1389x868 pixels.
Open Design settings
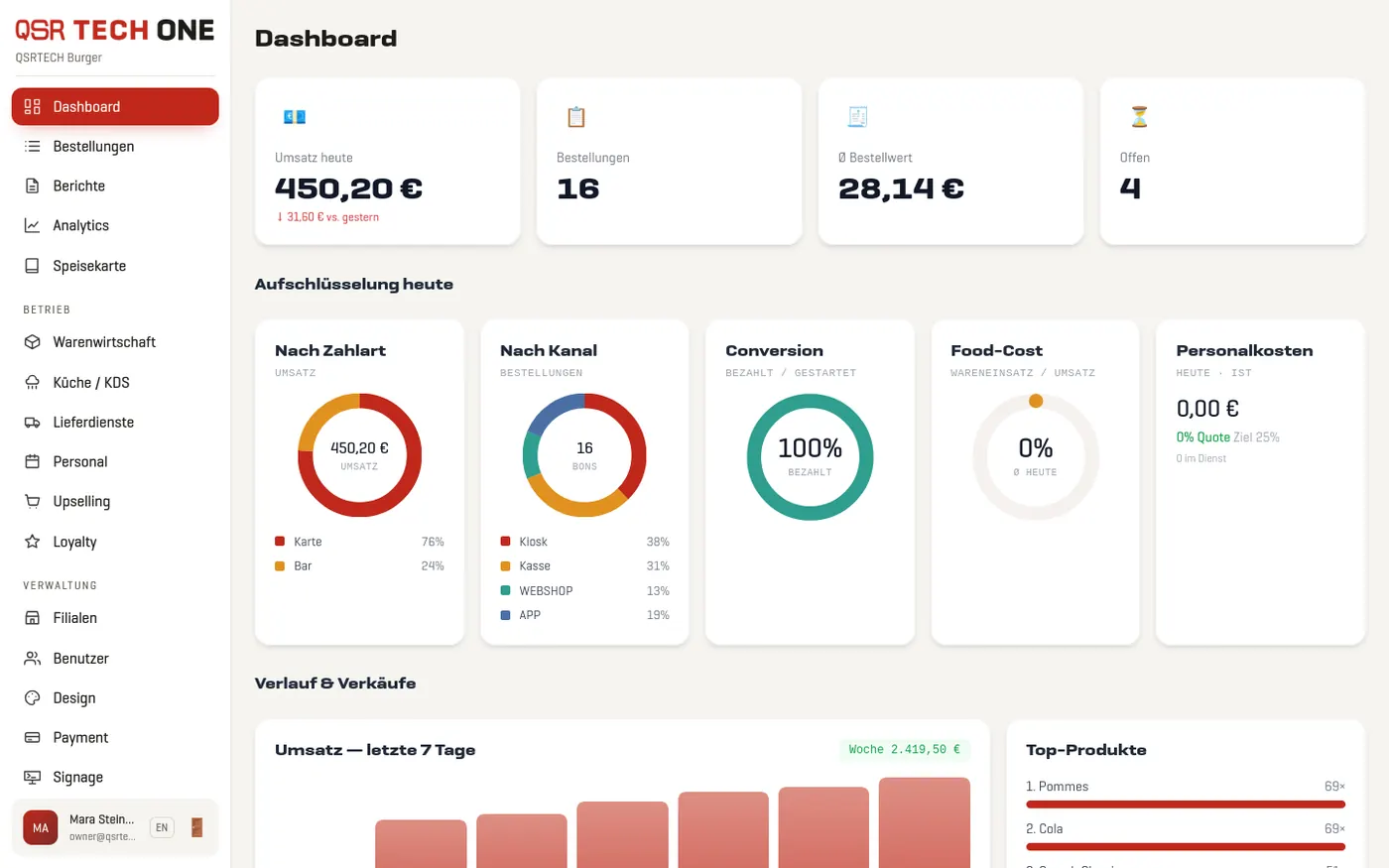coord(115,698)
